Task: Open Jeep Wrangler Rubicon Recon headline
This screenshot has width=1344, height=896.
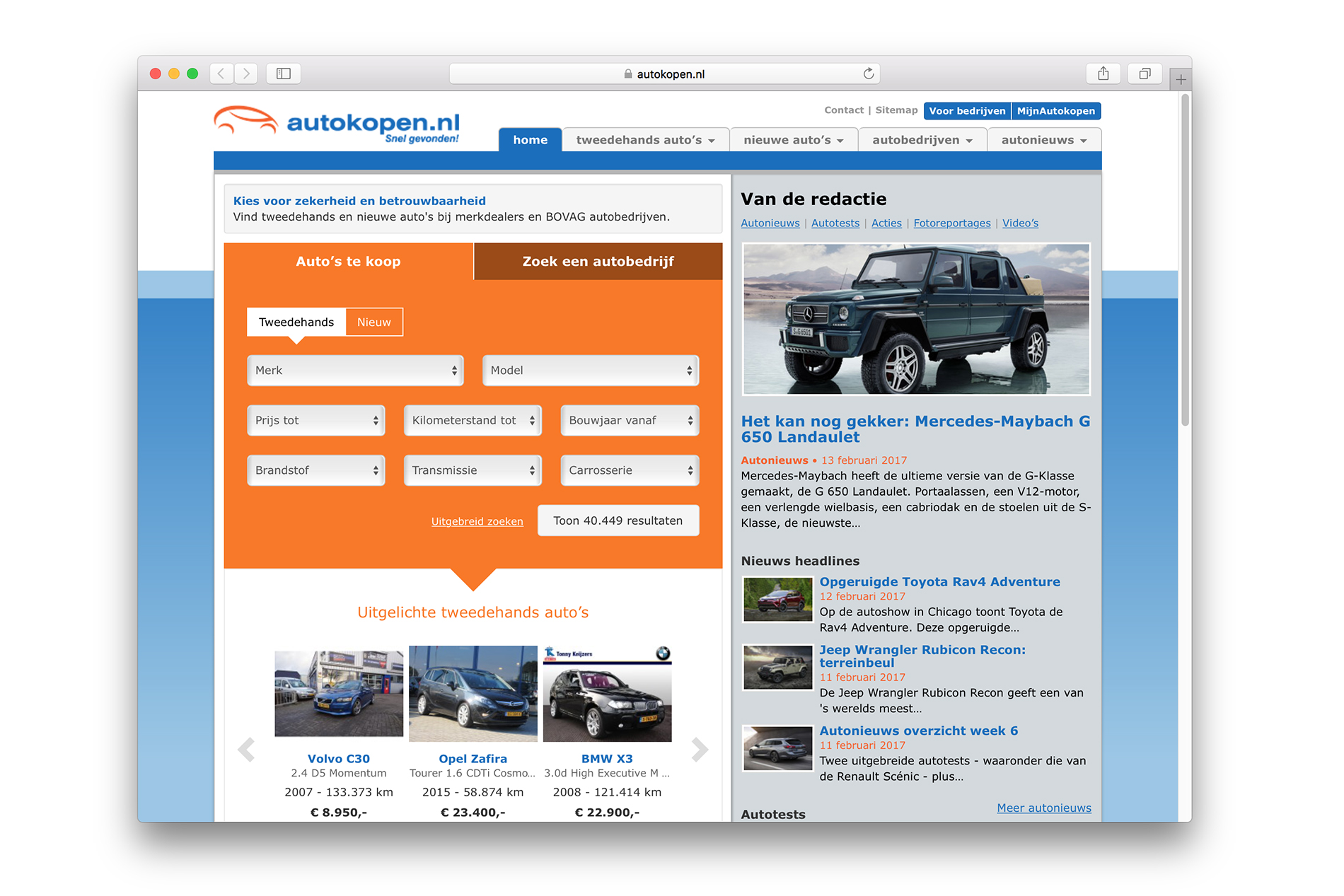Action: (922, 656)
